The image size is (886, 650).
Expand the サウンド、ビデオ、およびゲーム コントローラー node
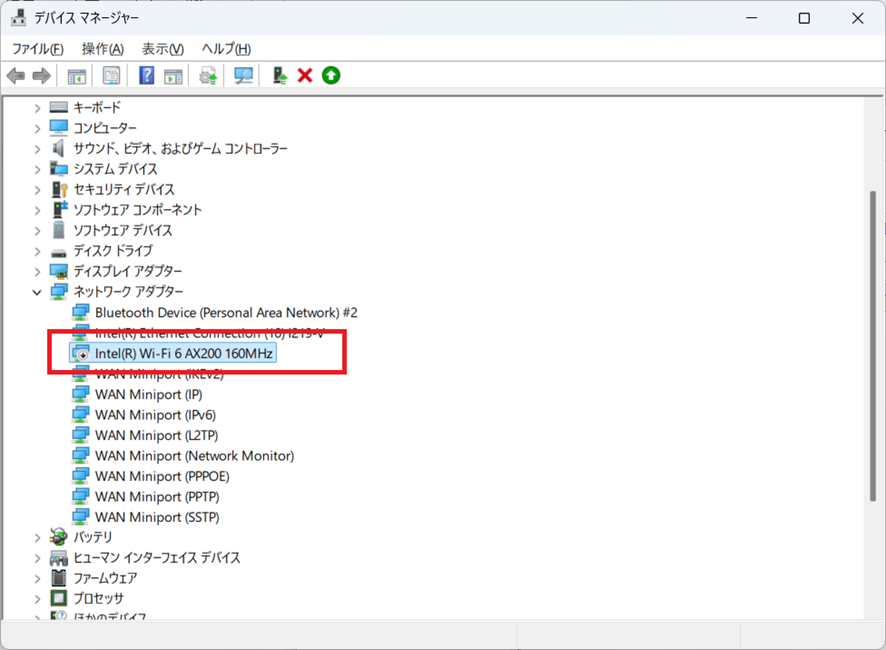(x=38, y=148)
